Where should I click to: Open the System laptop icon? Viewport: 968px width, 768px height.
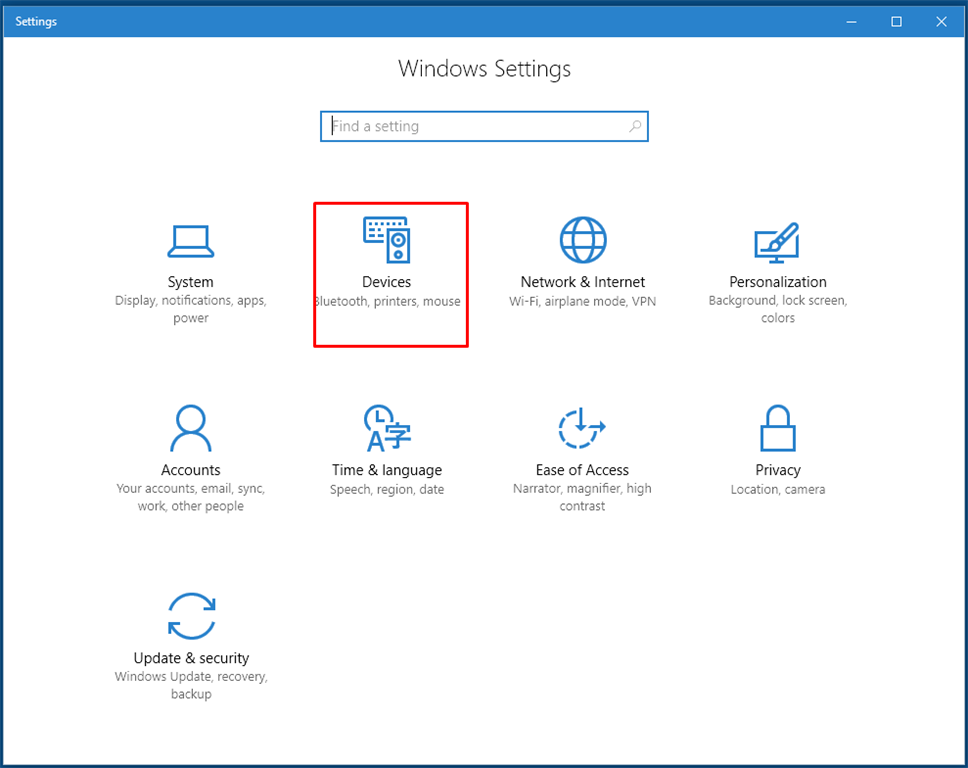(x=191, y=241)
